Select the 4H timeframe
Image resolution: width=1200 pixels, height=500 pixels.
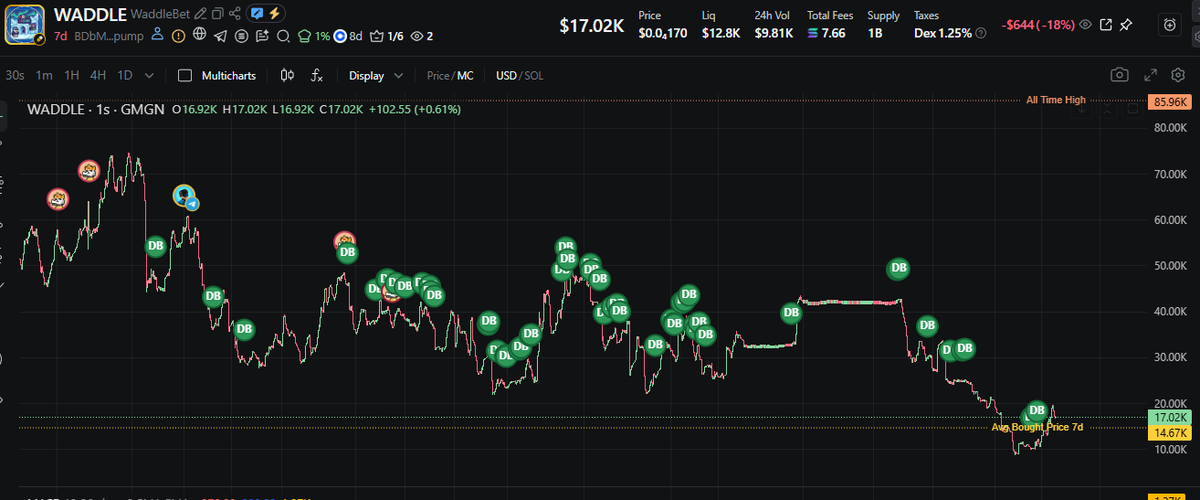coord(98,75)
